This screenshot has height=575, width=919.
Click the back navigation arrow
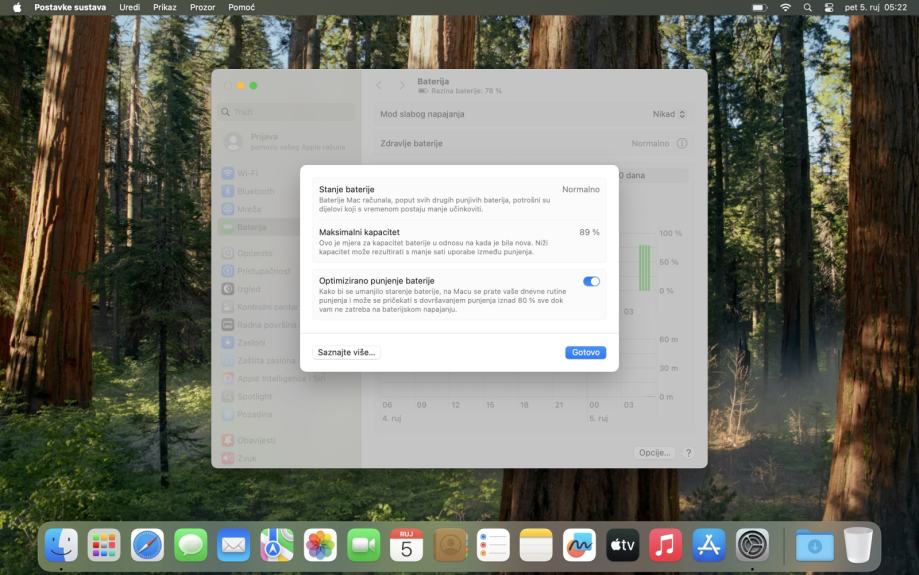click(x=379, y=86)
